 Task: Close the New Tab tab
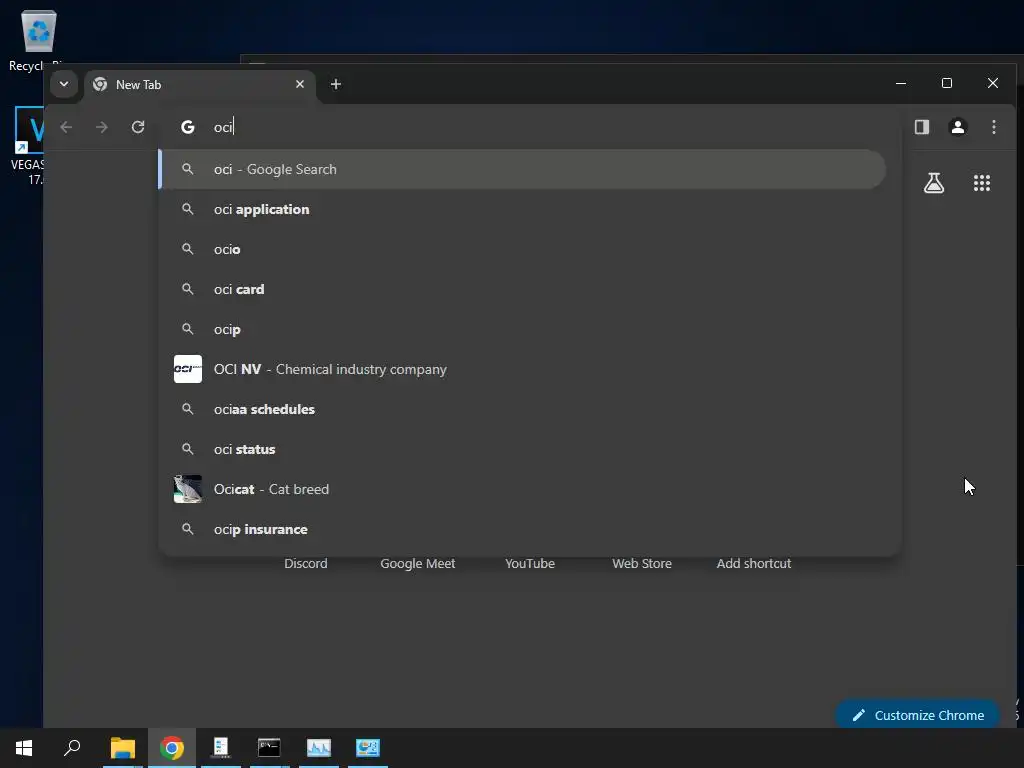[x=300, y=84]
